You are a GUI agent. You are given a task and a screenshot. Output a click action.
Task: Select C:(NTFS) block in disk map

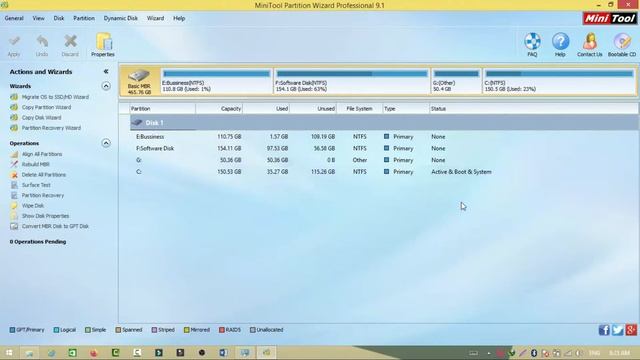559,81
